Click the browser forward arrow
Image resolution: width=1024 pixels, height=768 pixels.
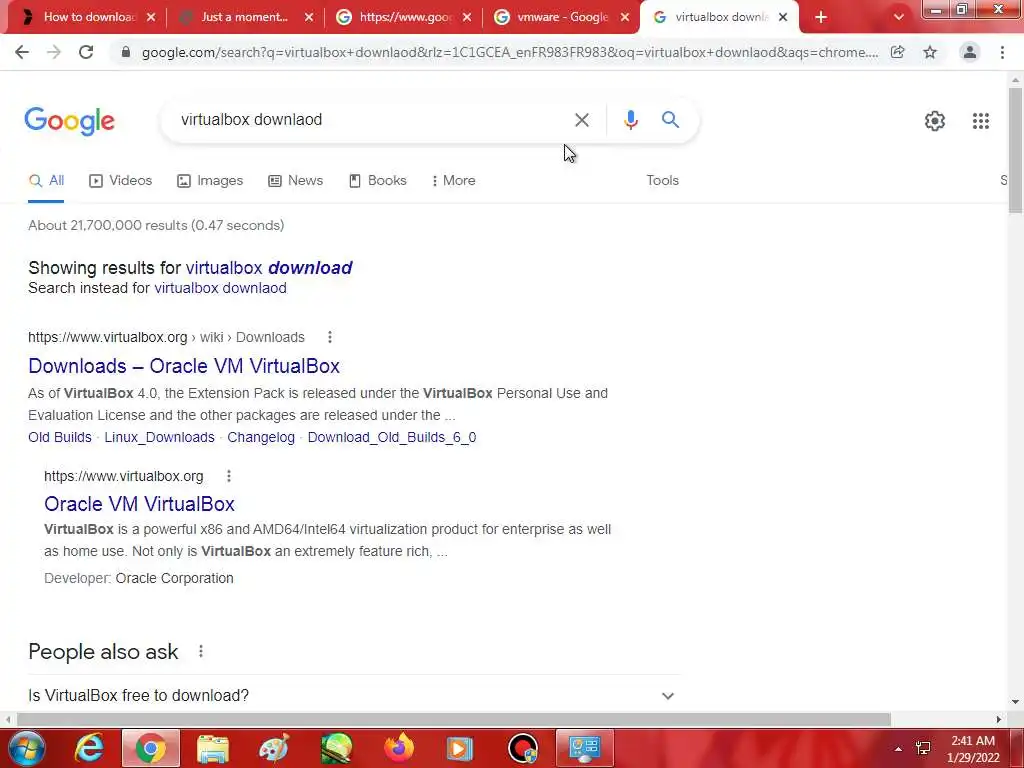(54, 52)
